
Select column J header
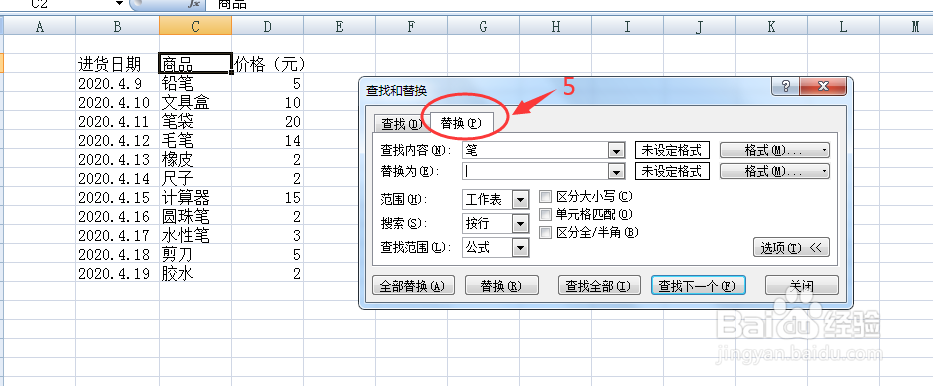[x=699, y=26]
